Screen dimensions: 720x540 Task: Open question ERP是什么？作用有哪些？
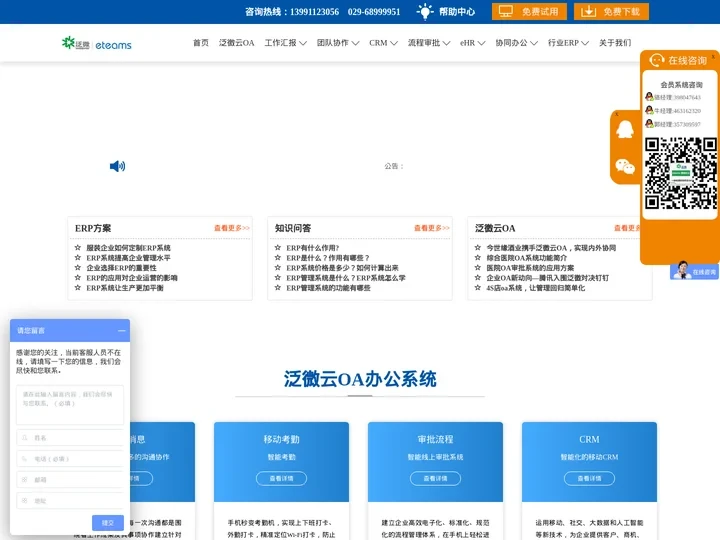coord(328,258)
